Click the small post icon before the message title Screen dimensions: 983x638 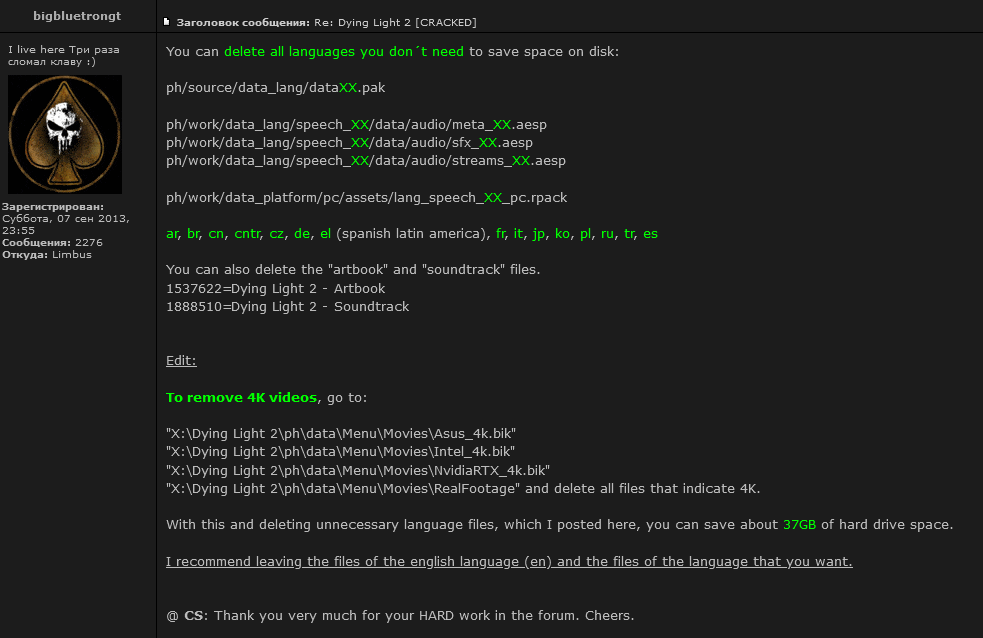pyautogui.click(x=166, y=21)
